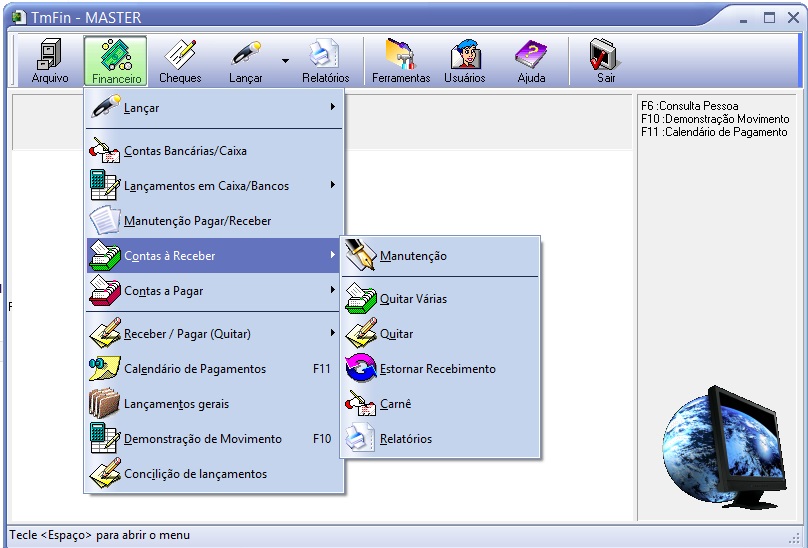Open Ajuda help book icon

531,61
